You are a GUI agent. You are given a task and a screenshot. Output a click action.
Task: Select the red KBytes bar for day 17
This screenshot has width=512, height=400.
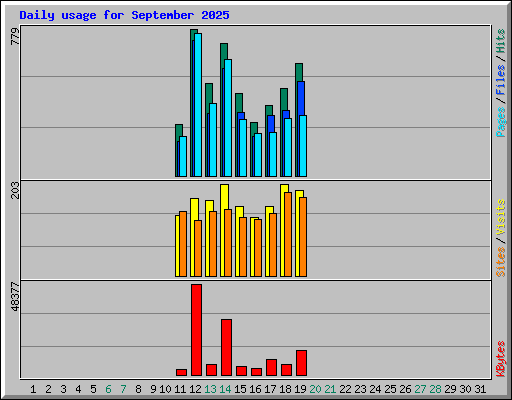coord(271,368)
